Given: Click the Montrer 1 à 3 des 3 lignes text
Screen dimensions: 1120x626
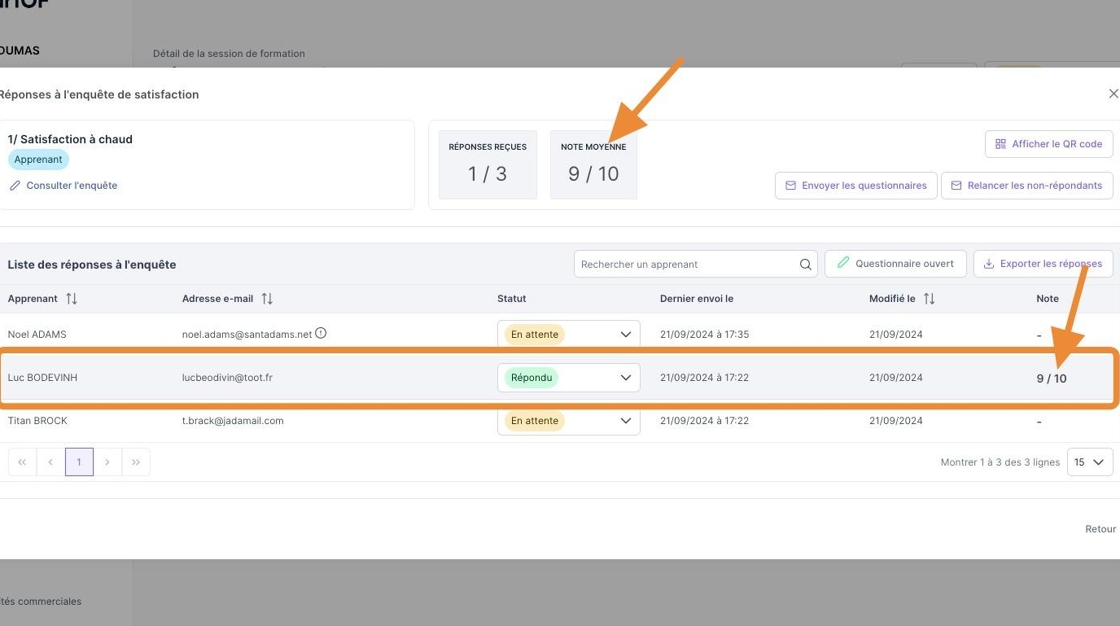Looking at the screenshot, I should 1000,462.
